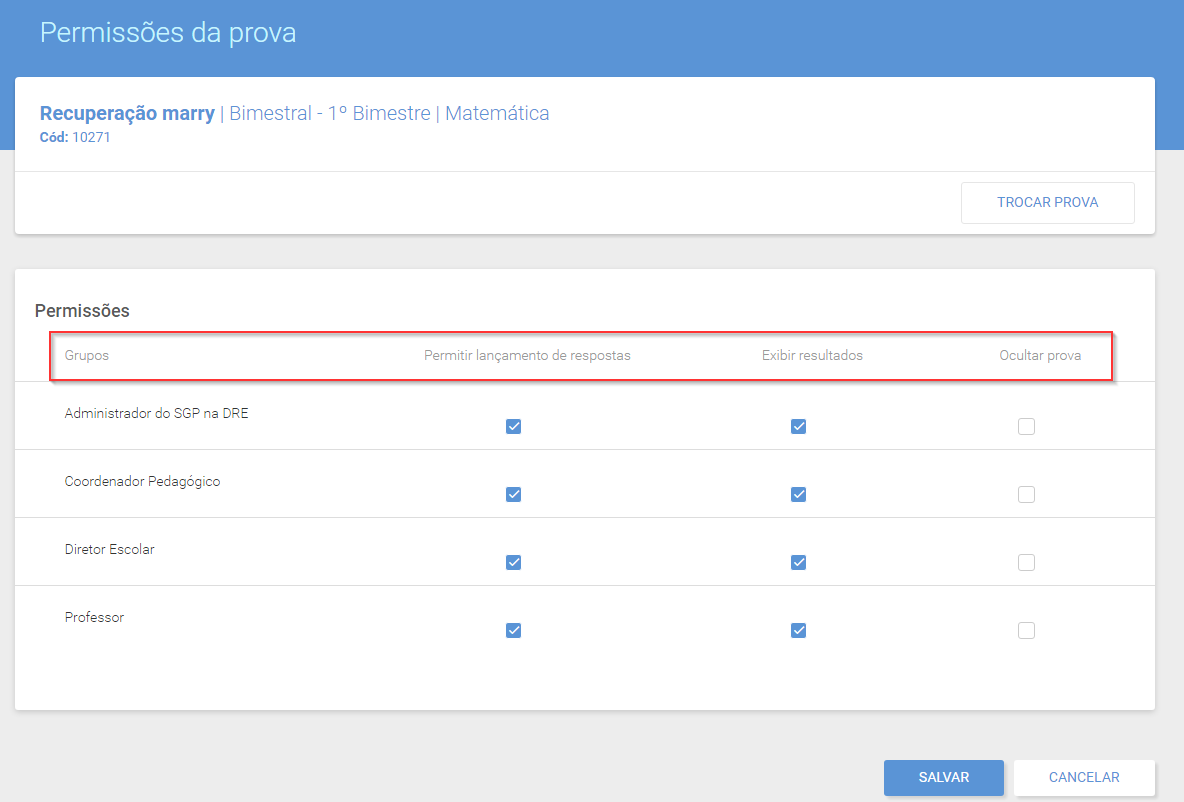Uncheck response entry for Diretor Escolar

(x=513, y=563)
